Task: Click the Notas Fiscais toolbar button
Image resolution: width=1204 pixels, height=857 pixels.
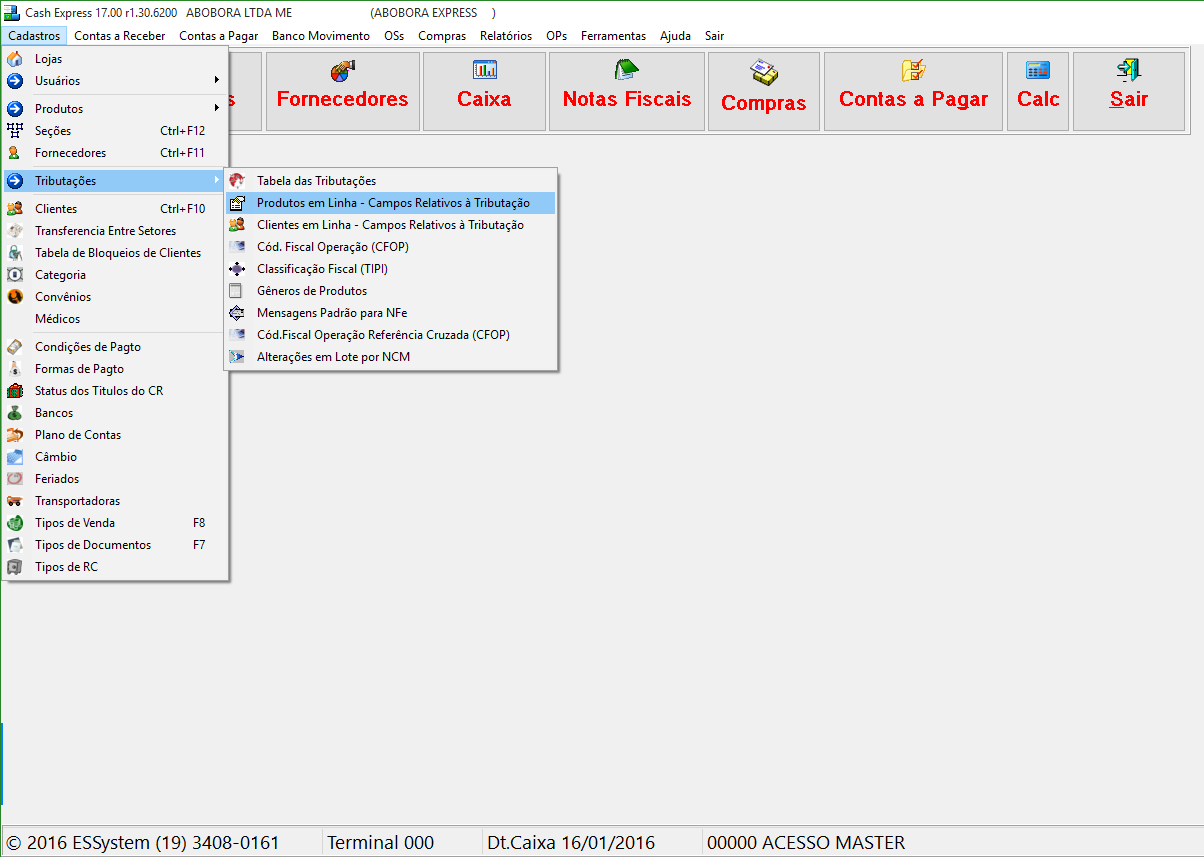Action: tap(626, 92)
